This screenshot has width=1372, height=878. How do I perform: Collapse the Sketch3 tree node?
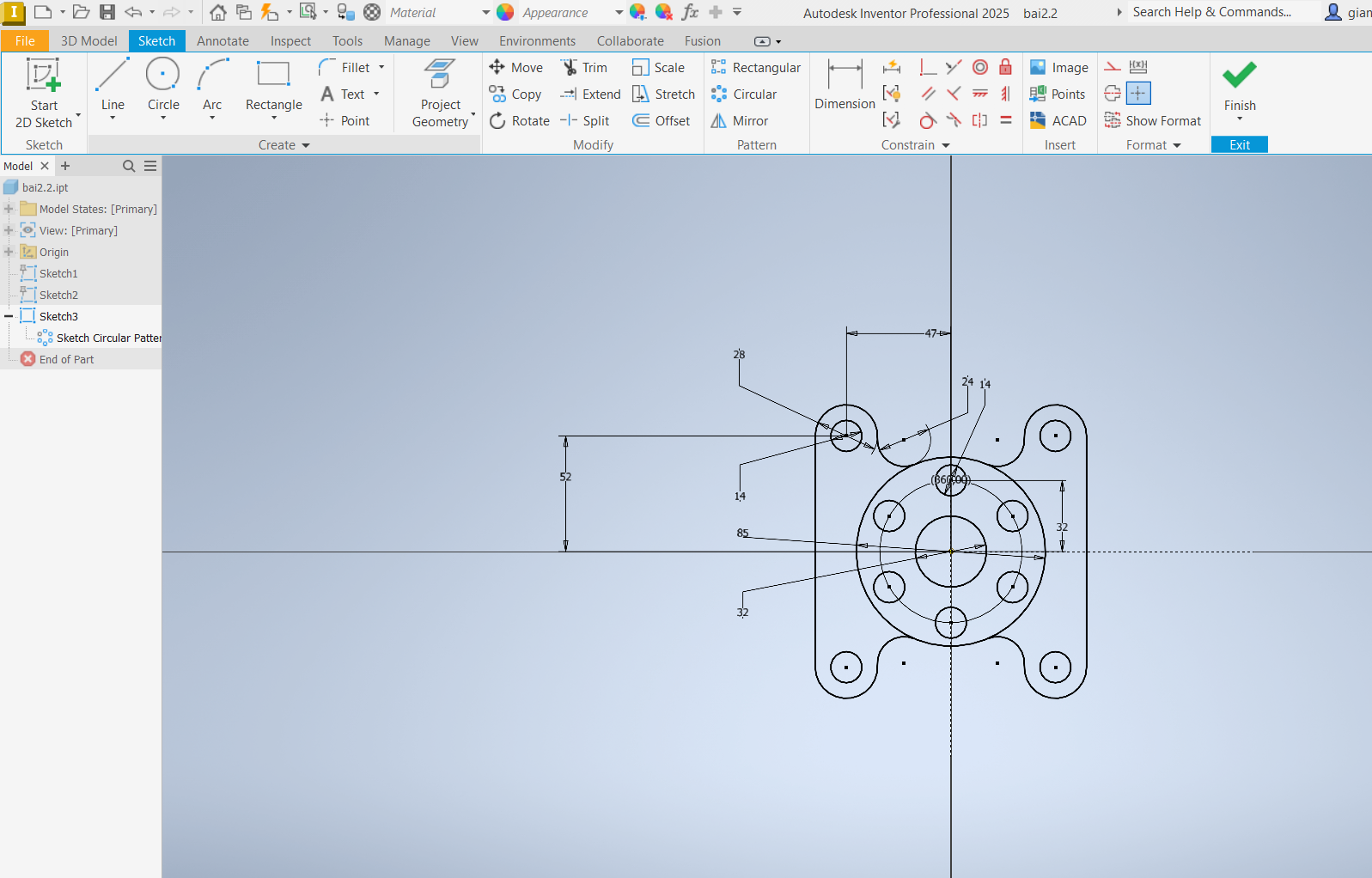[x=9, y=316]
